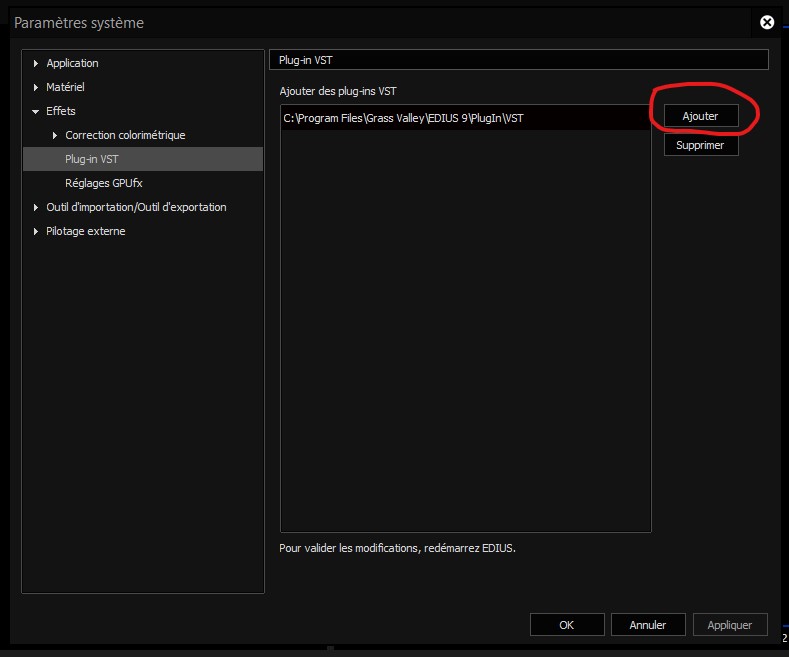The height and width of the screenshot is (657, 789).
Task: Click the Ajouter button
Action: pos(701,116)
